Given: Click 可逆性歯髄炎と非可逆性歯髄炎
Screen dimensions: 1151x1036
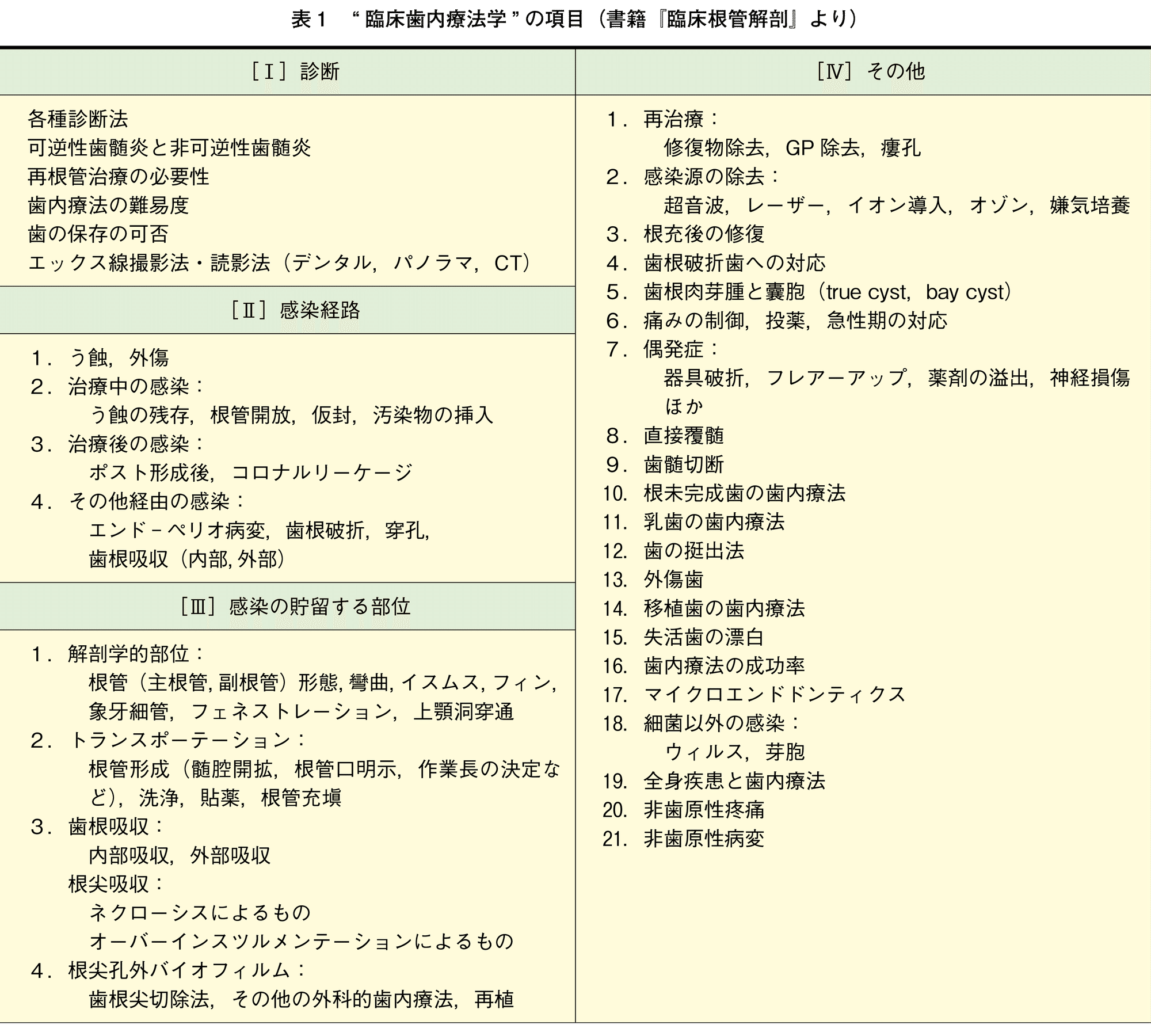Looking at the screenshot, I should 169,148.
